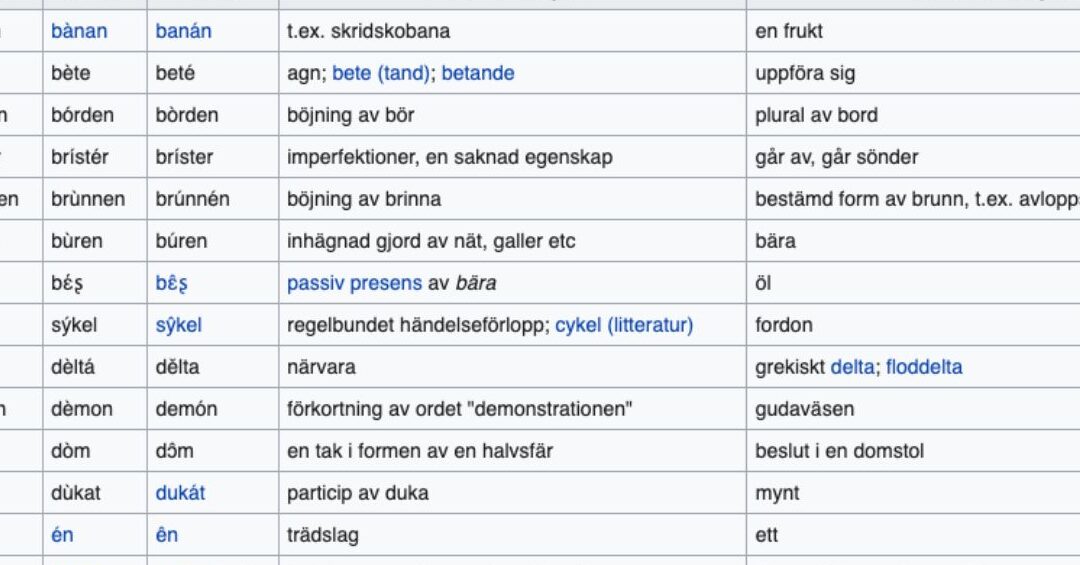Follow the bete (tand) link
Viewport: 1080px width, 565px height.
[x=381, y=73]
